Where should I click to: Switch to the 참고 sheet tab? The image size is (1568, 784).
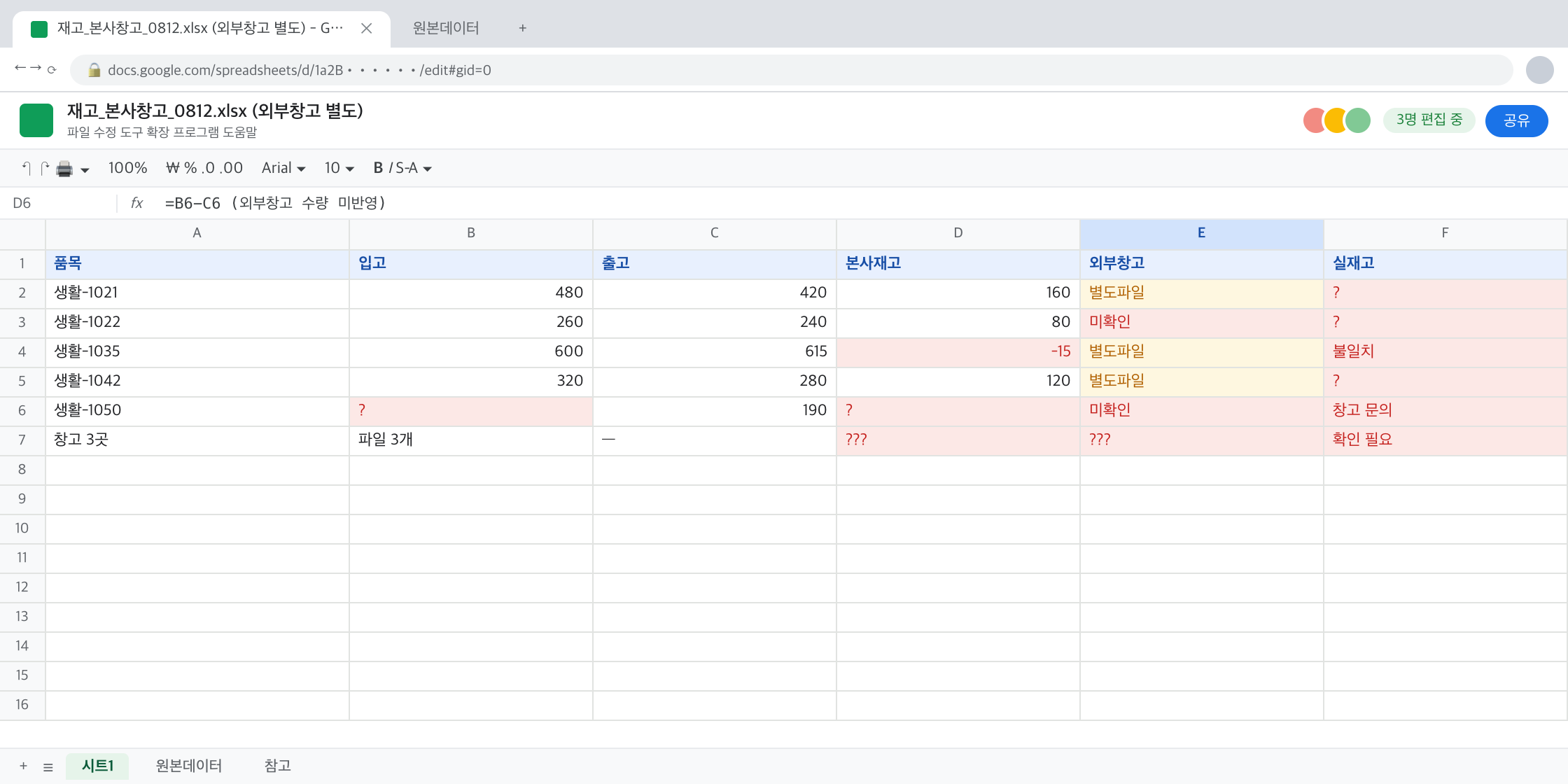(x=277, y=766)
